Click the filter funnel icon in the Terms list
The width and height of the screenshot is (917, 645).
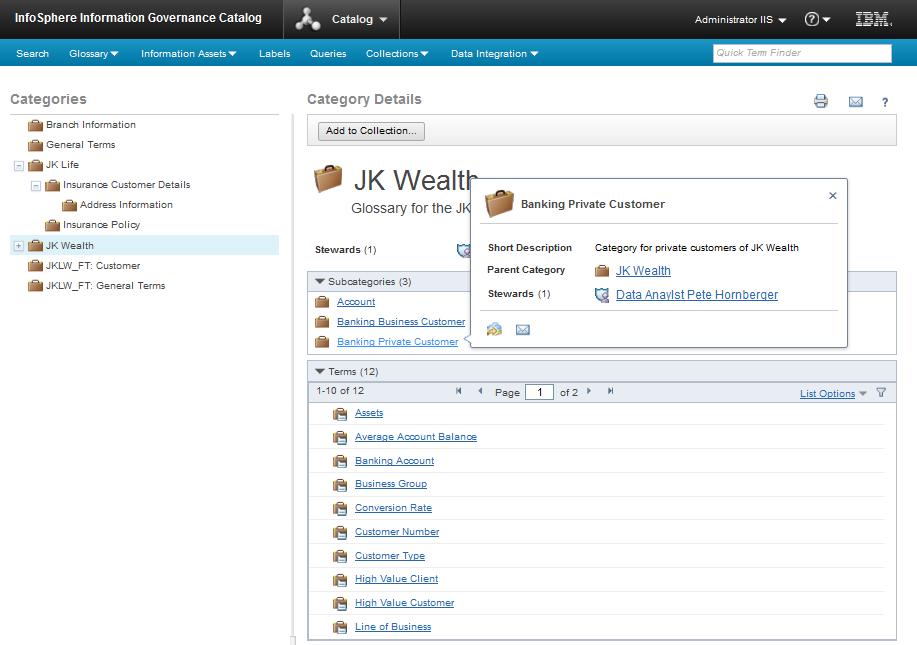coord(881,393)
